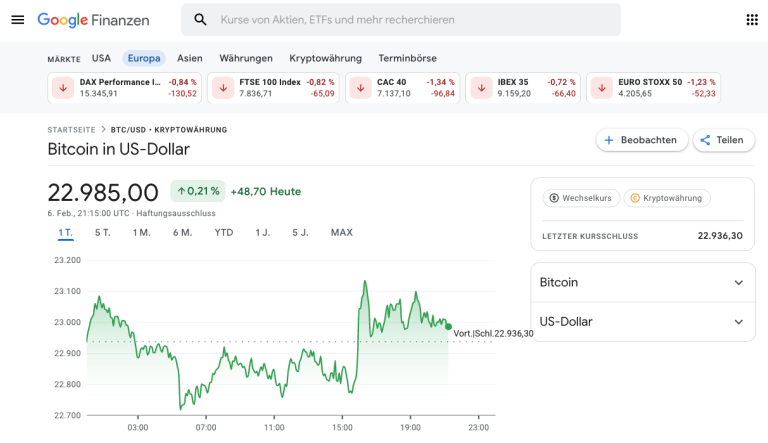Click the plus icon in Beobachten
Image resolution: width=768 pixels, height=443 pixels.
(609, 140)
